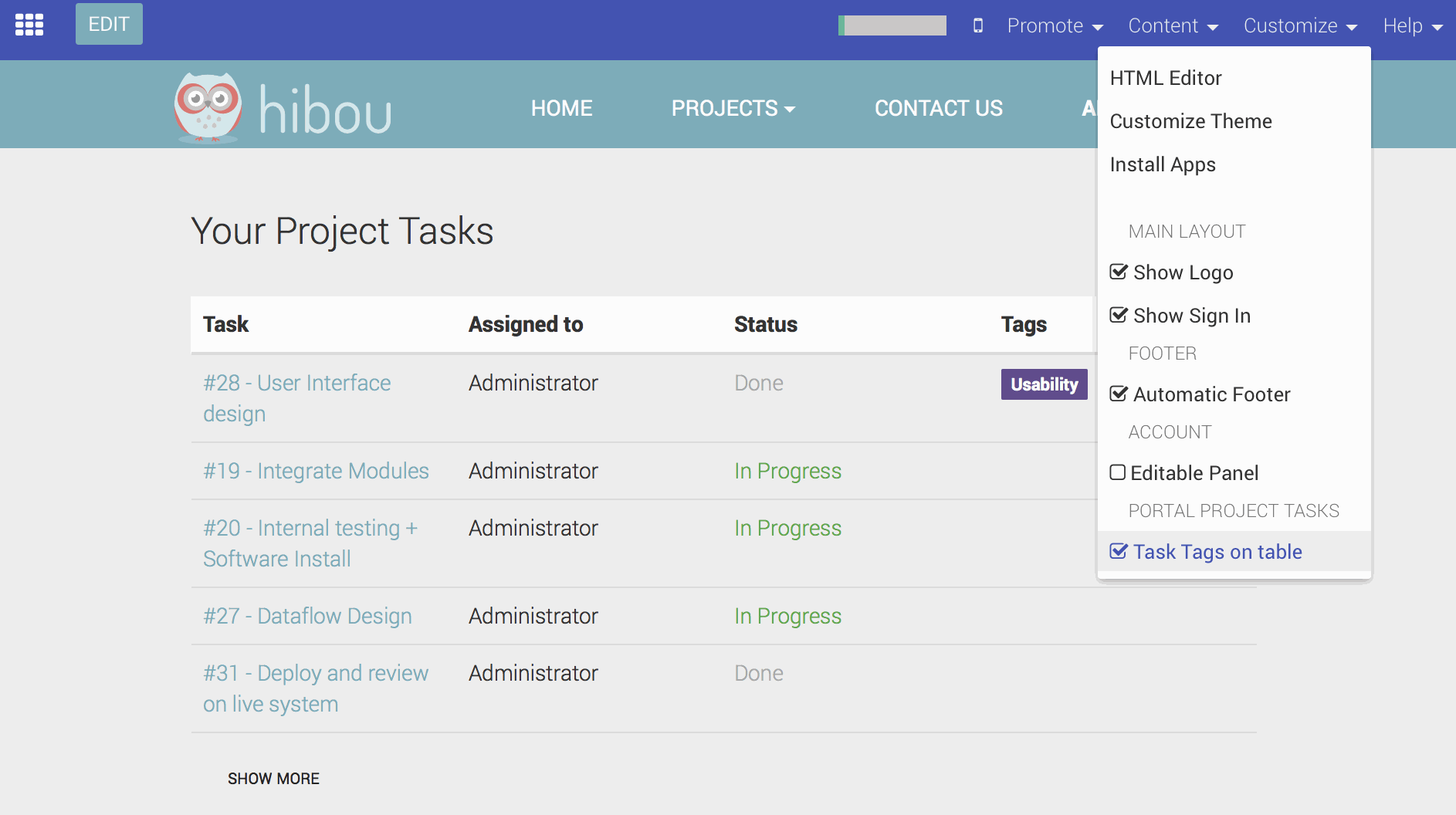Click the SEO optimization progress bar
1456x815 pixels.
point(892,25)
